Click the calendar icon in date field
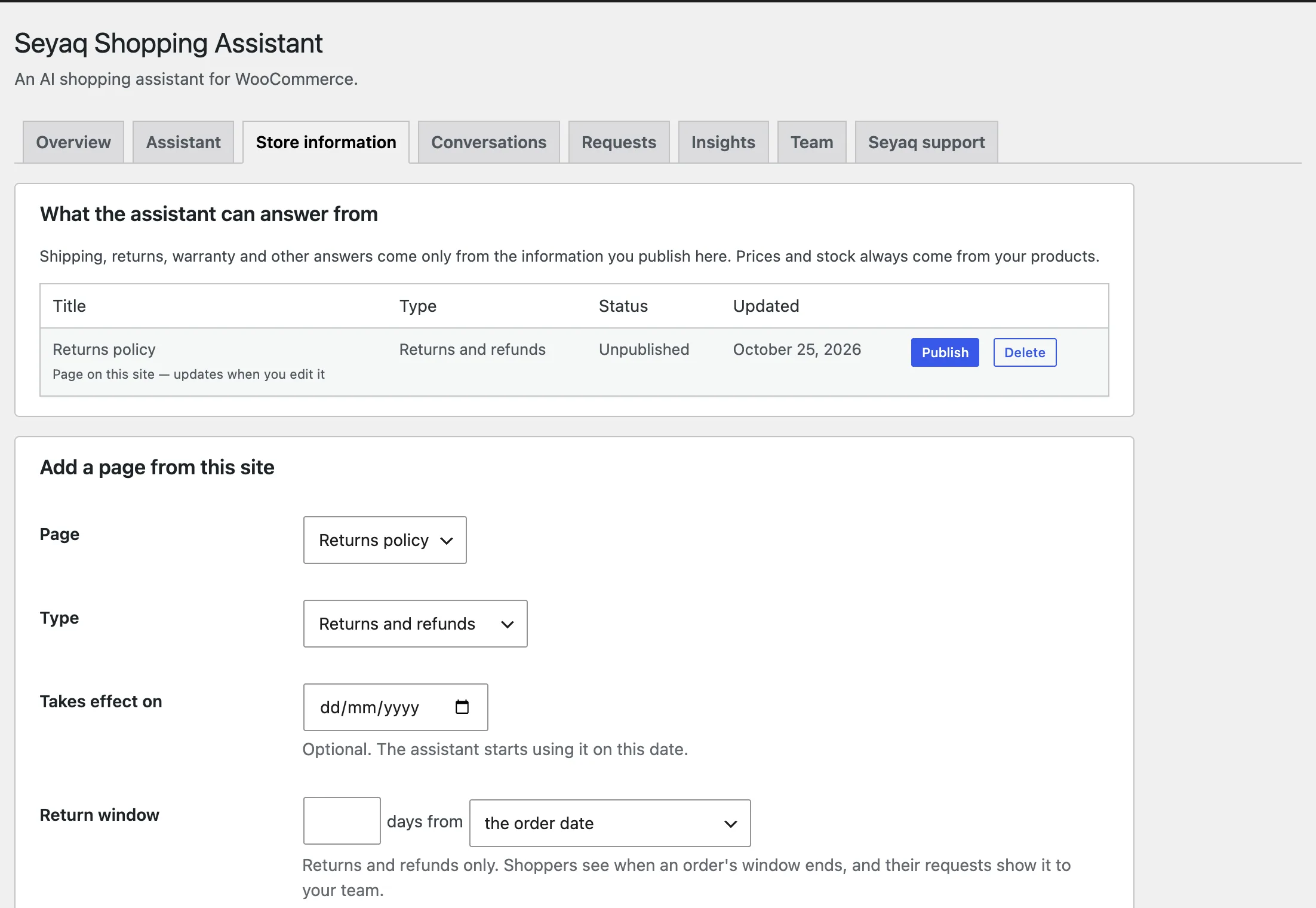The width and height of the screenshot is (1316, 908). click(462, 707)
